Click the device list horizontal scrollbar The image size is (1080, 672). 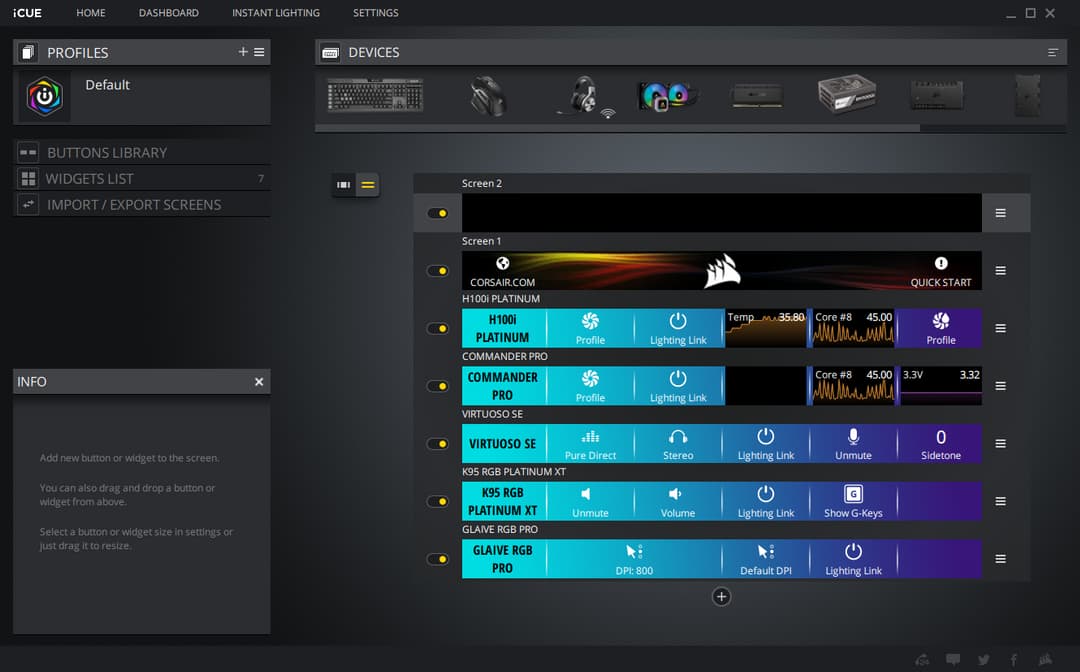pyautogui.click(x=617, y=128)
